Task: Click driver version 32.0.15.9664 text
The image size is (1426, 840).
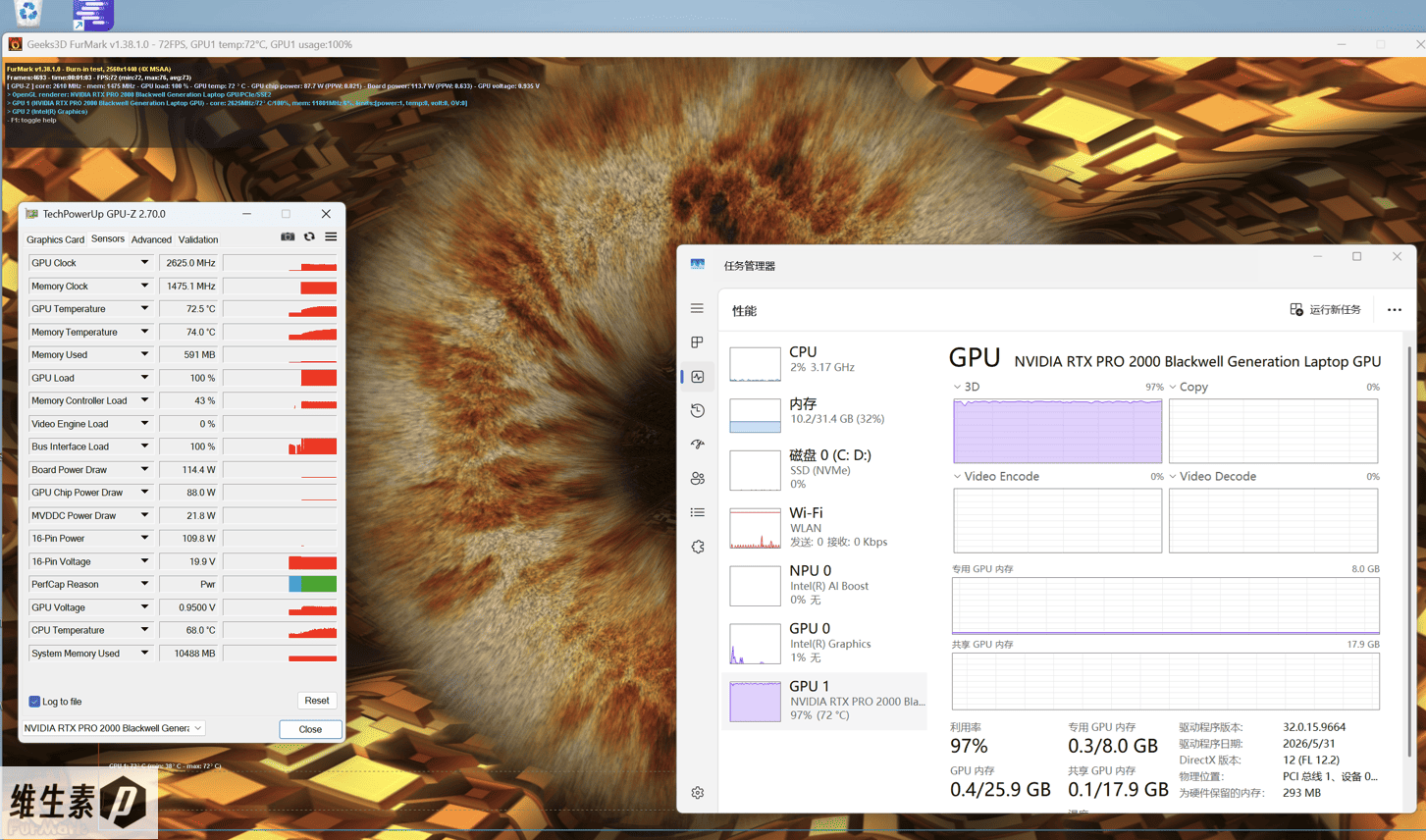Action: click(1314, 727)
